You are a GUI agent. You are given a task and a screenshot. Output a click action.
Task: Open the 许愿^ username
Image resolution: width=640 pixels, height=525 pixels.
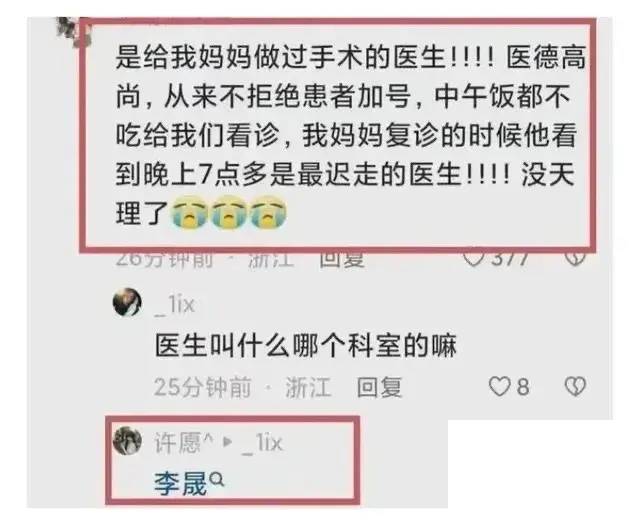(184, 442)
